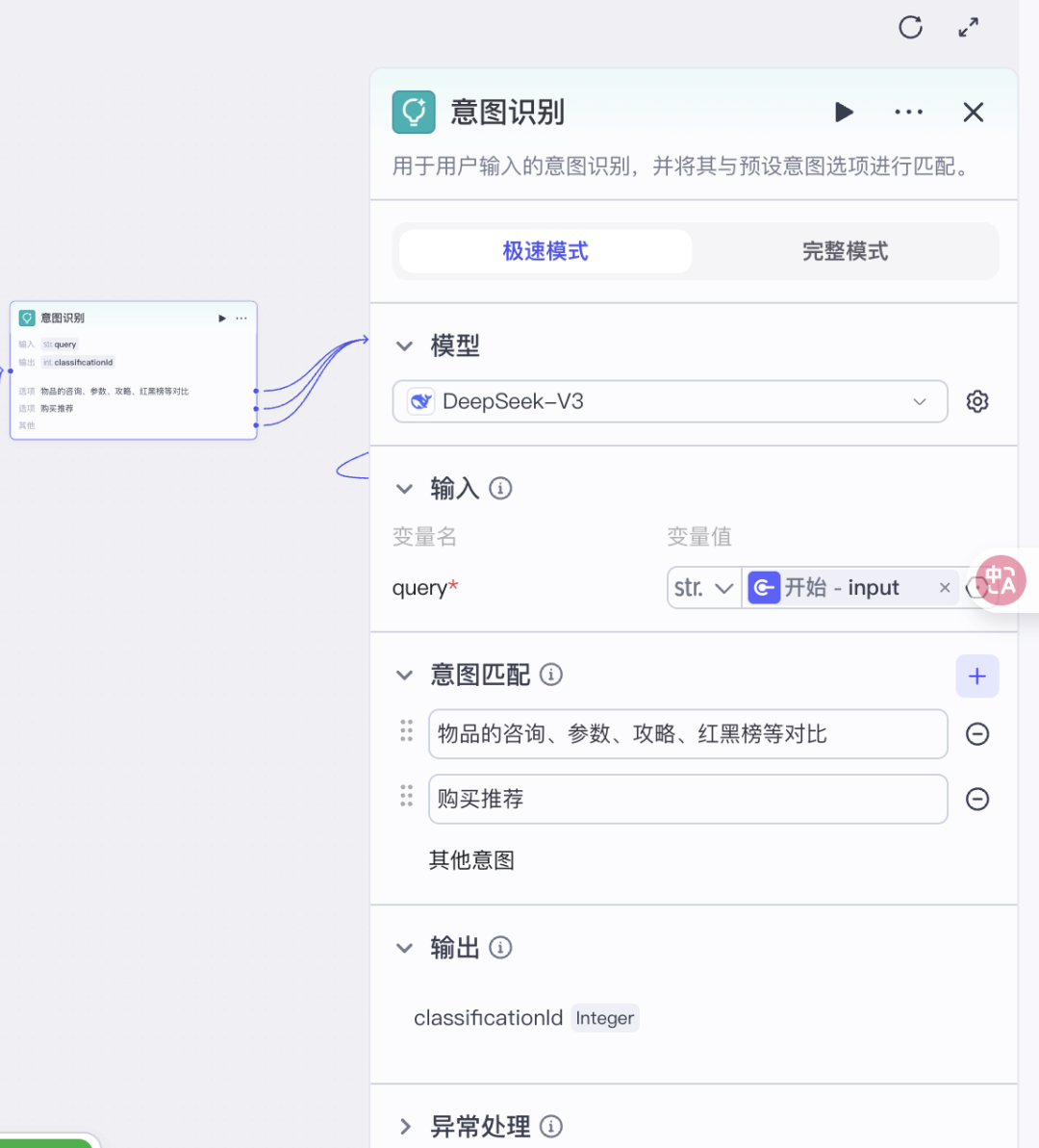
Task: Click the expand fullscreen arrows icon
Action: click(969, 28)
